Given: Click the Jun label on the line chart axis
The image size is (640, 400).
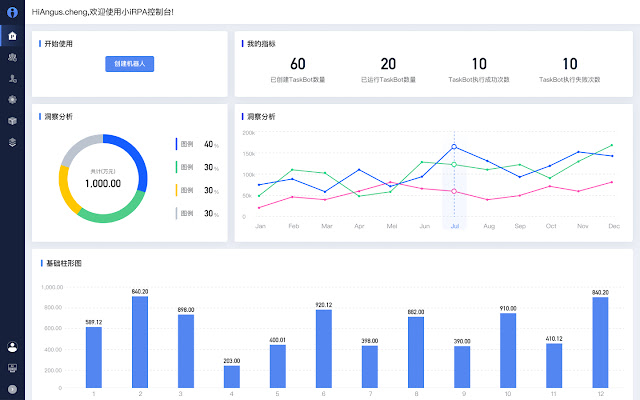Looking at the screenshot, I should tap(424, 226).
